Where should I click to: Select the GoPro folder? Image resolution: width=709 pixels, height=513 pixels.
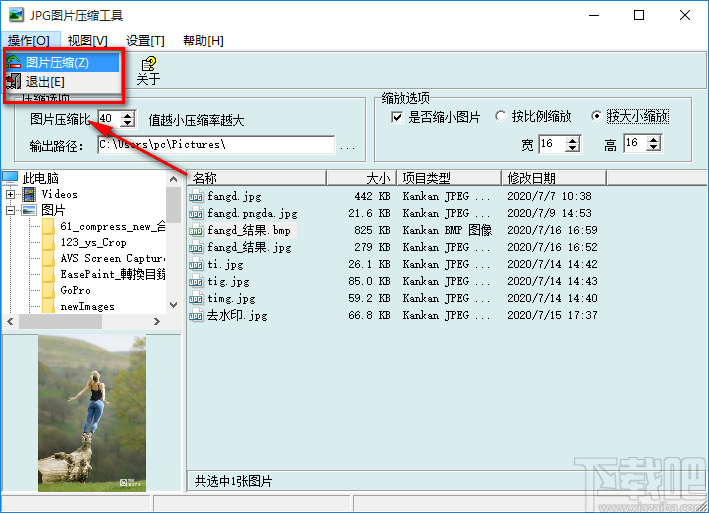(76, 290)
